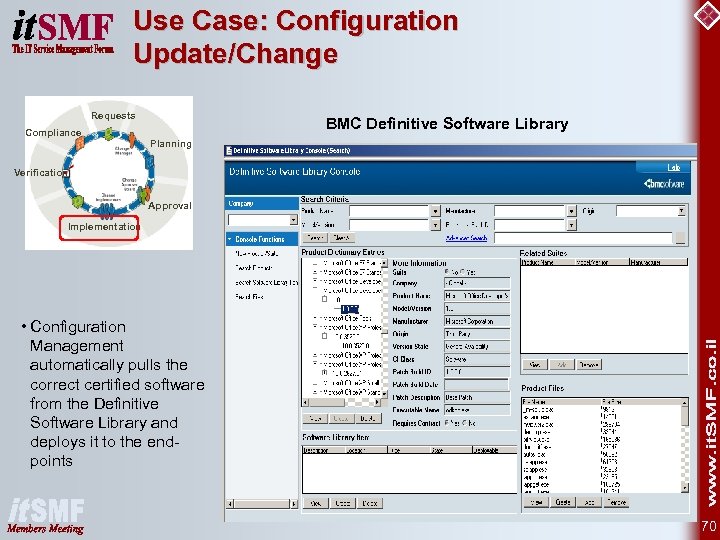Select the highlighted version node in product tree
Image resolution: width=720 pixels, height=540 pixels.
pyautogui.click(x=350, y=309)
